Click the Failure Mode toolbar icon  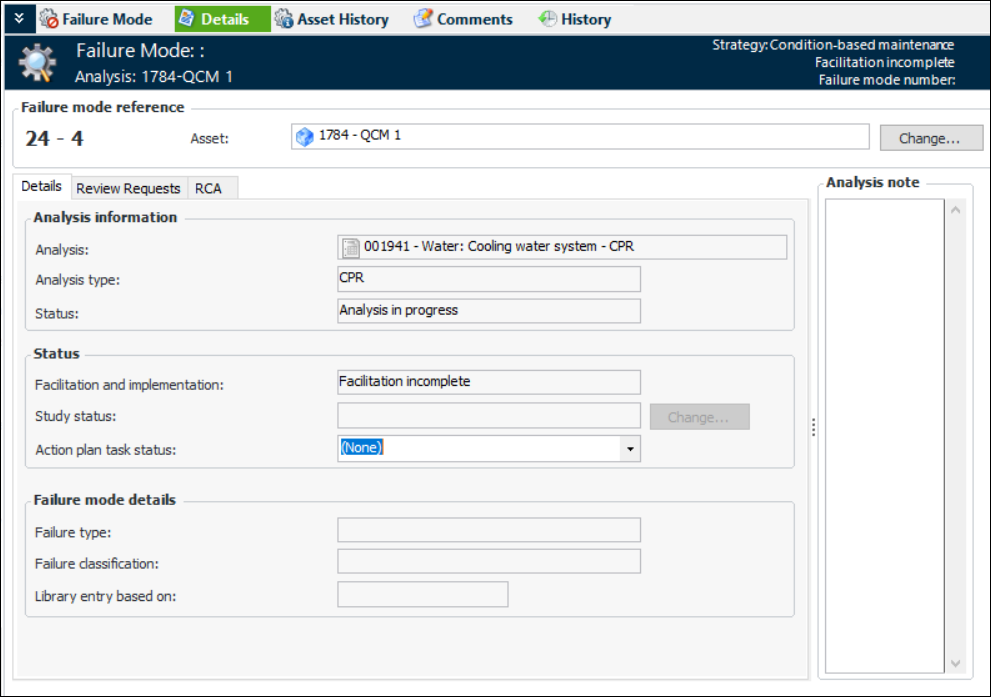[x=48, y=19]
